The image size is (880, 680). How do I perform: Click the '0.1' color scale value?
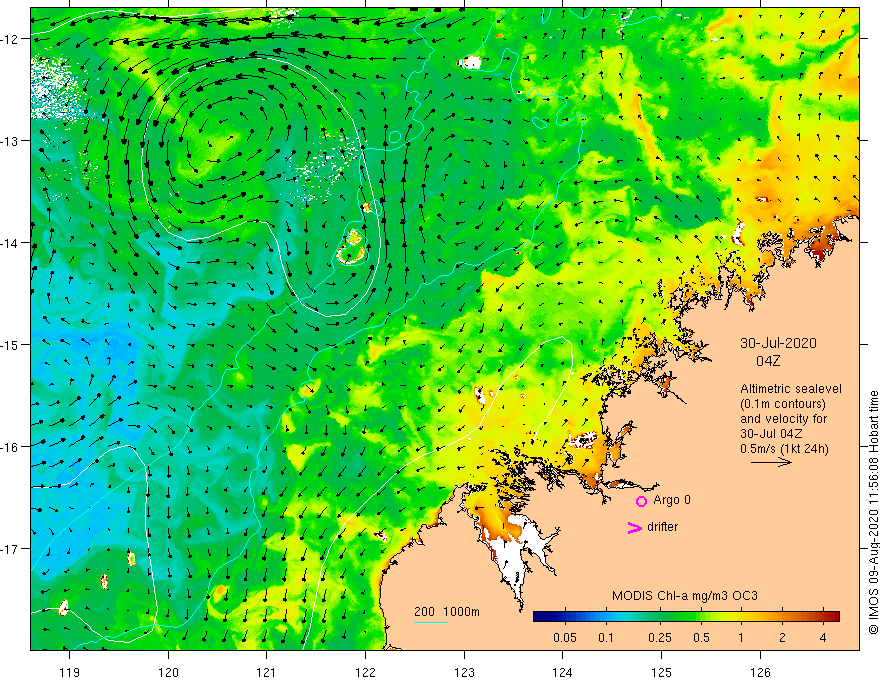(606, 638)
